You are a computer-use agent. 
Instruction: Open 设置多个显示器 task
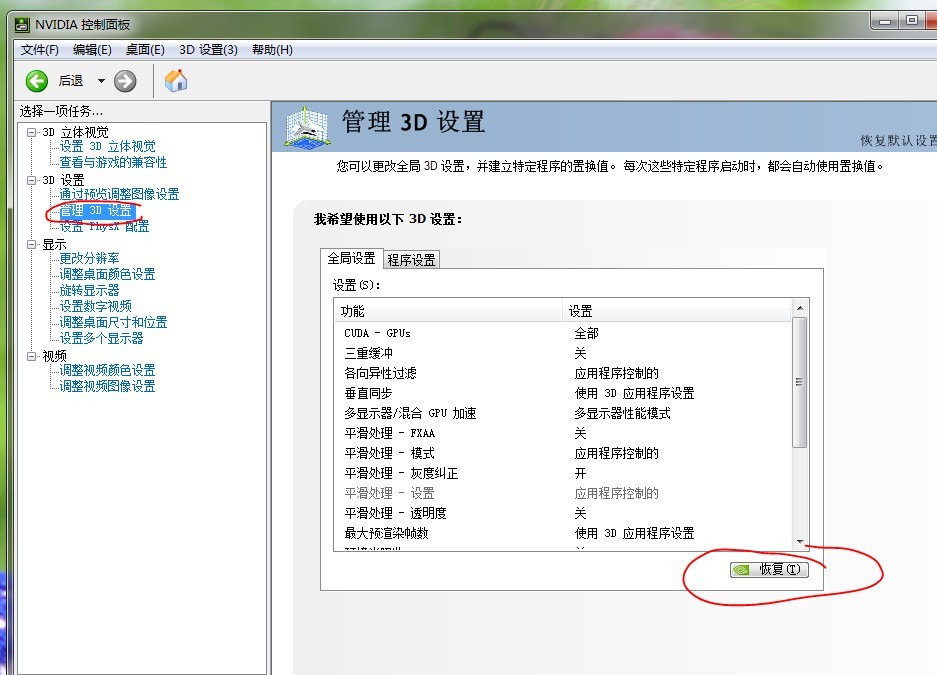point(102,339)
